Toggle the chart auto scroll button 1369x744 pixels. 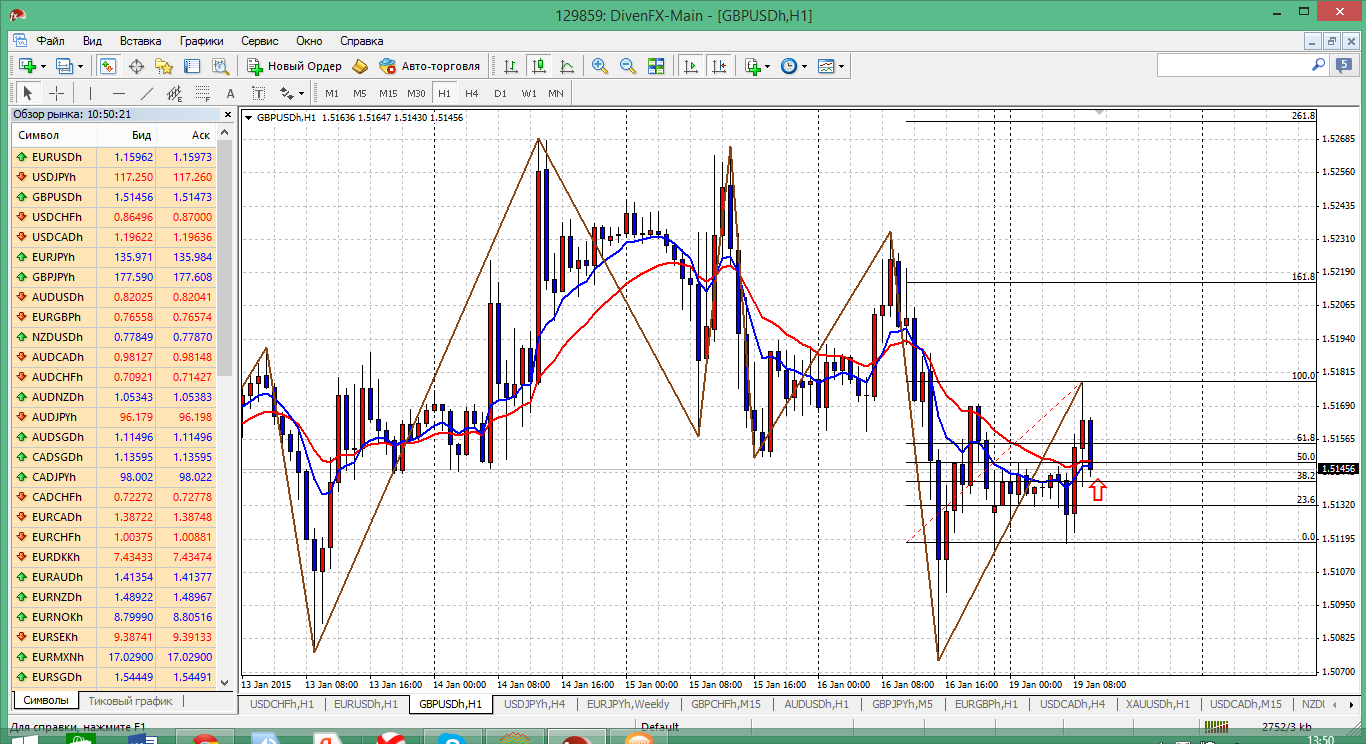[690, 66]
